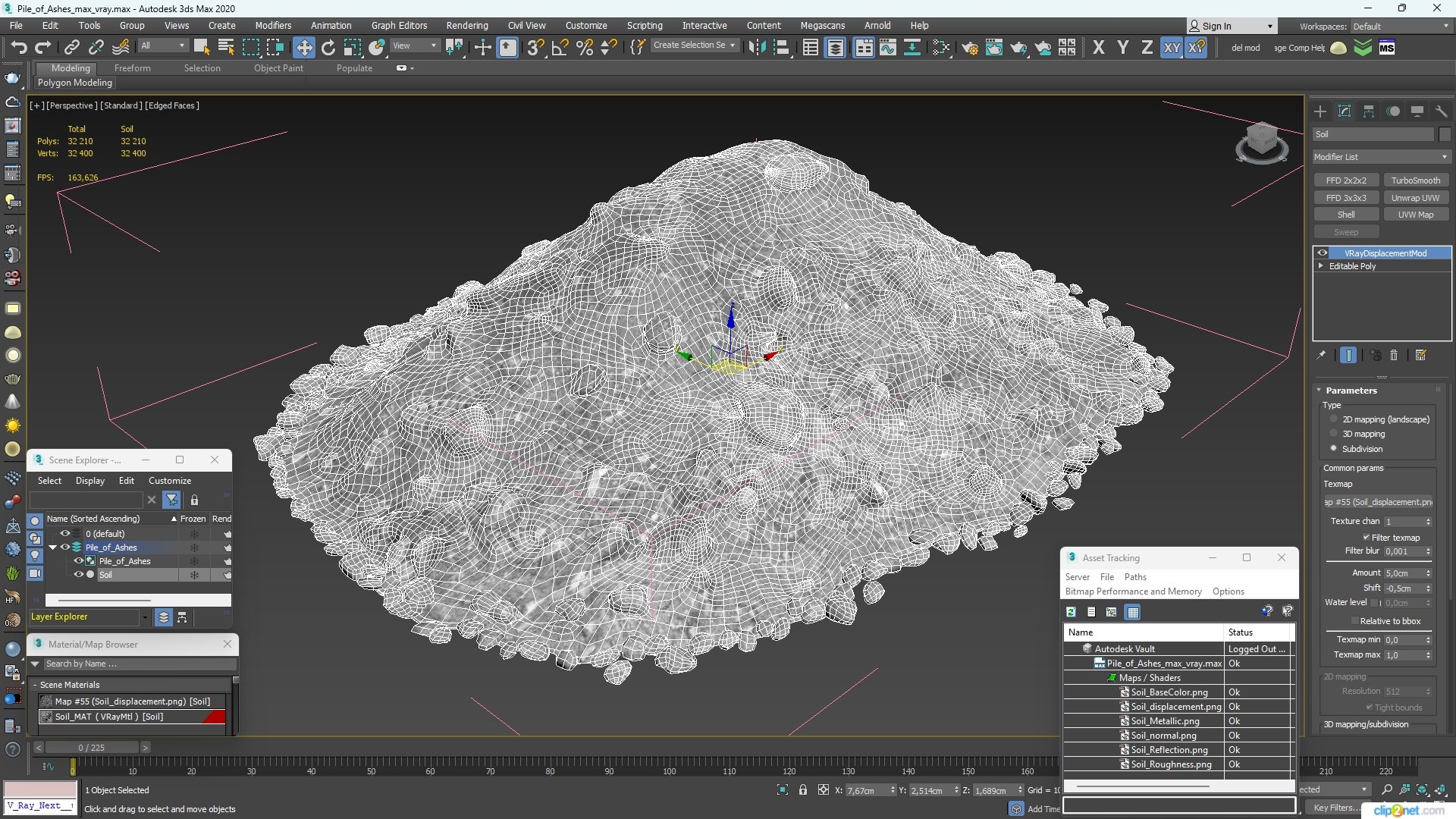Switch to Create command panel tab

[x=1320, y=111]
